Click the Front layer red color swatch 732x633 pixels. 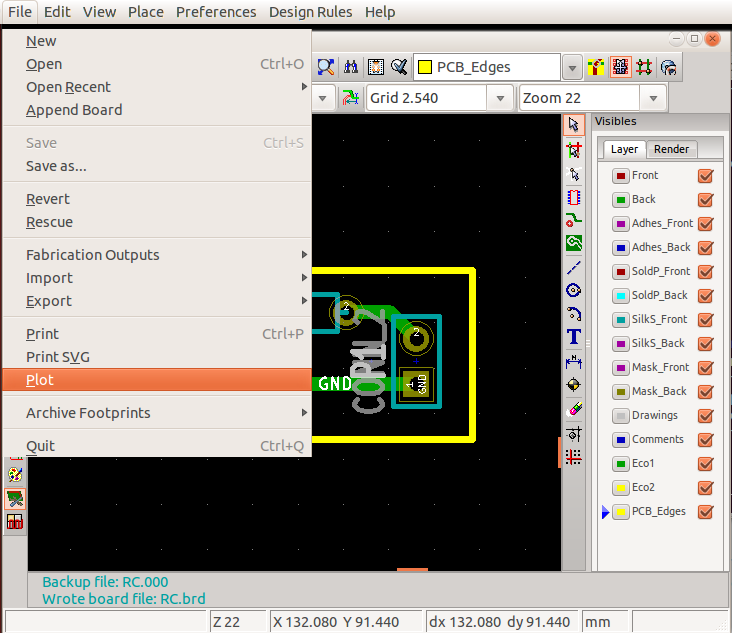pyautogui.click(x=620, y=176)
